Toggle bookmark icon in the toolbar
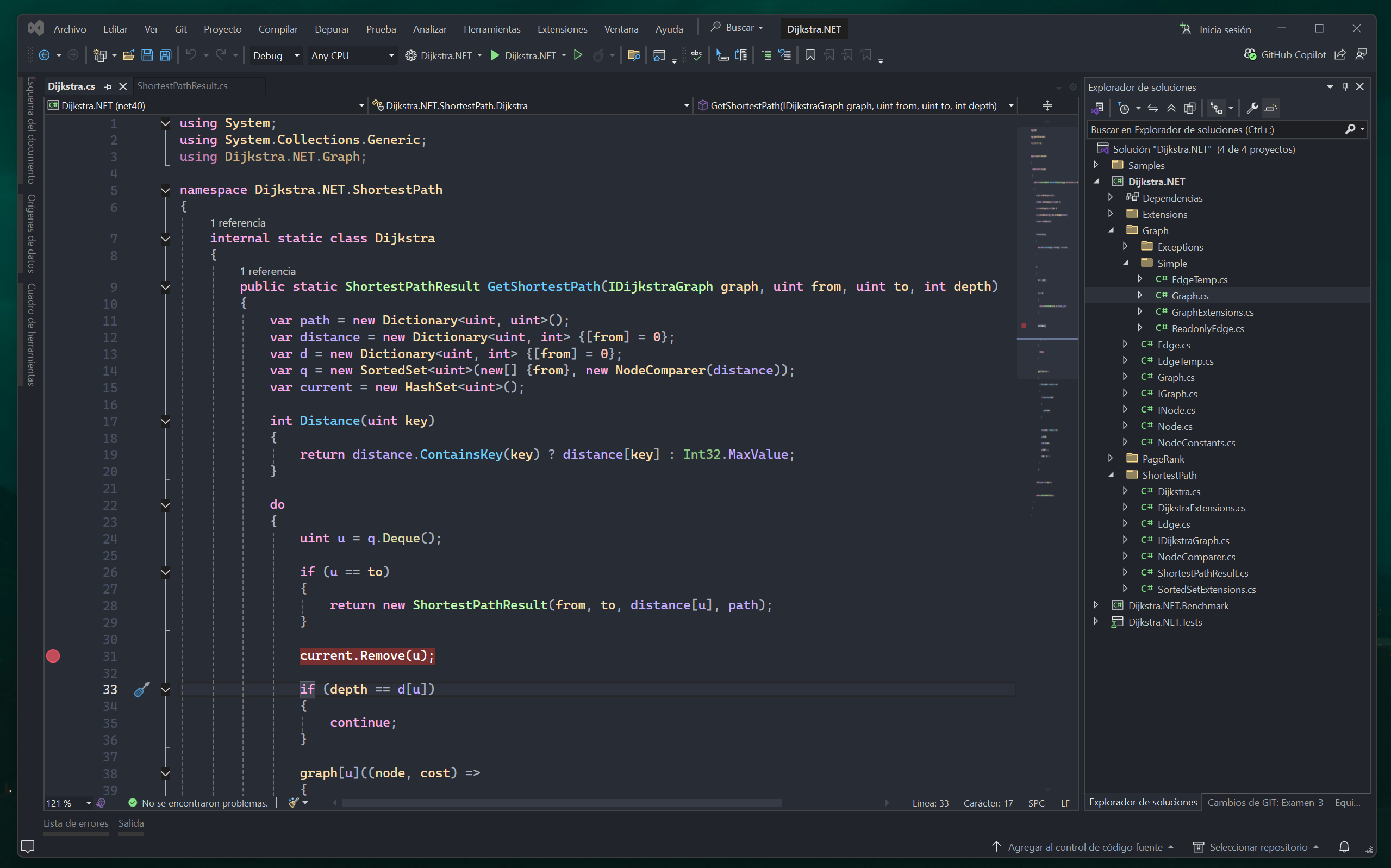1391x868 pixels. tap(810, 55)
